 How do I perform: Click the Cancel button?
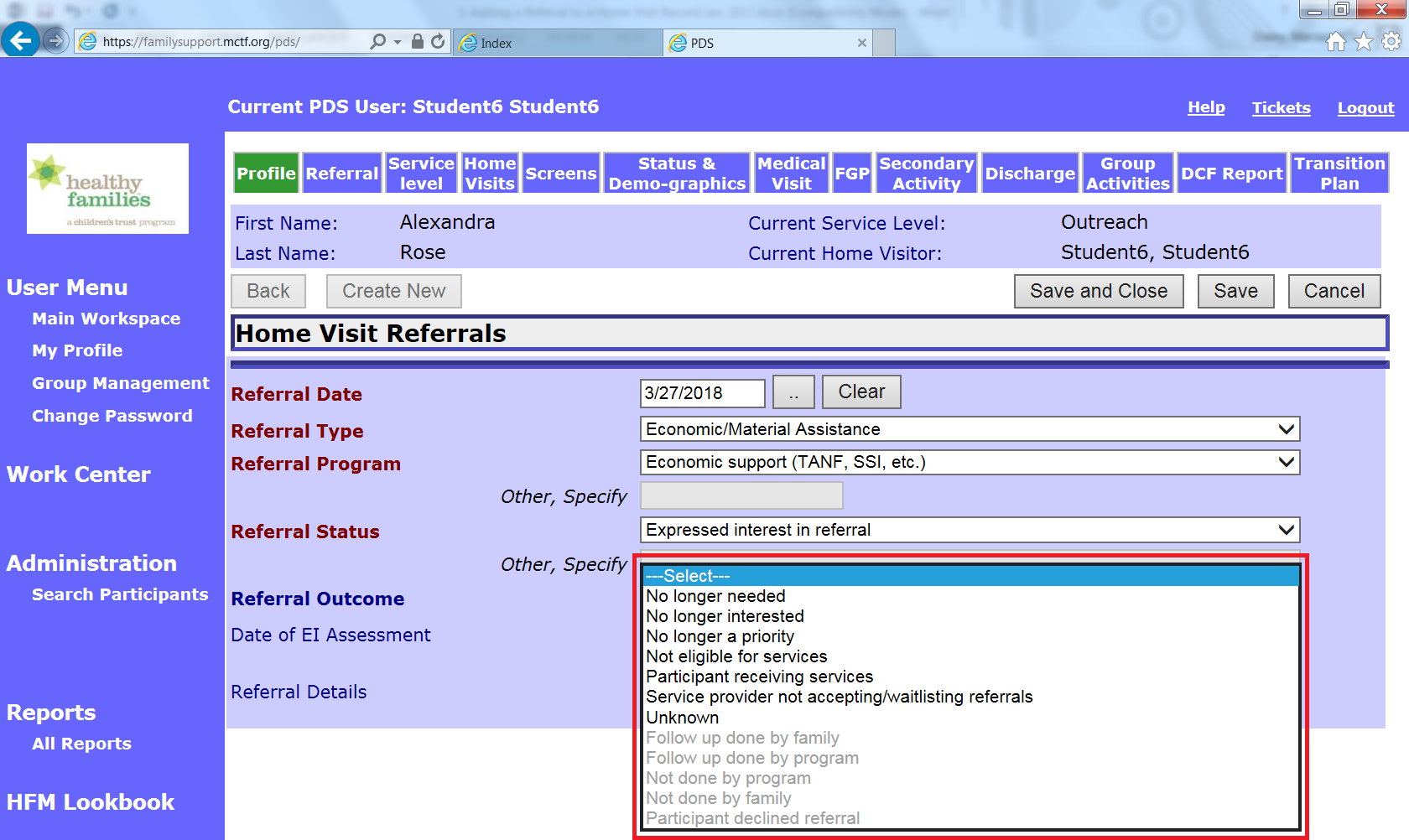(1334, 291)
